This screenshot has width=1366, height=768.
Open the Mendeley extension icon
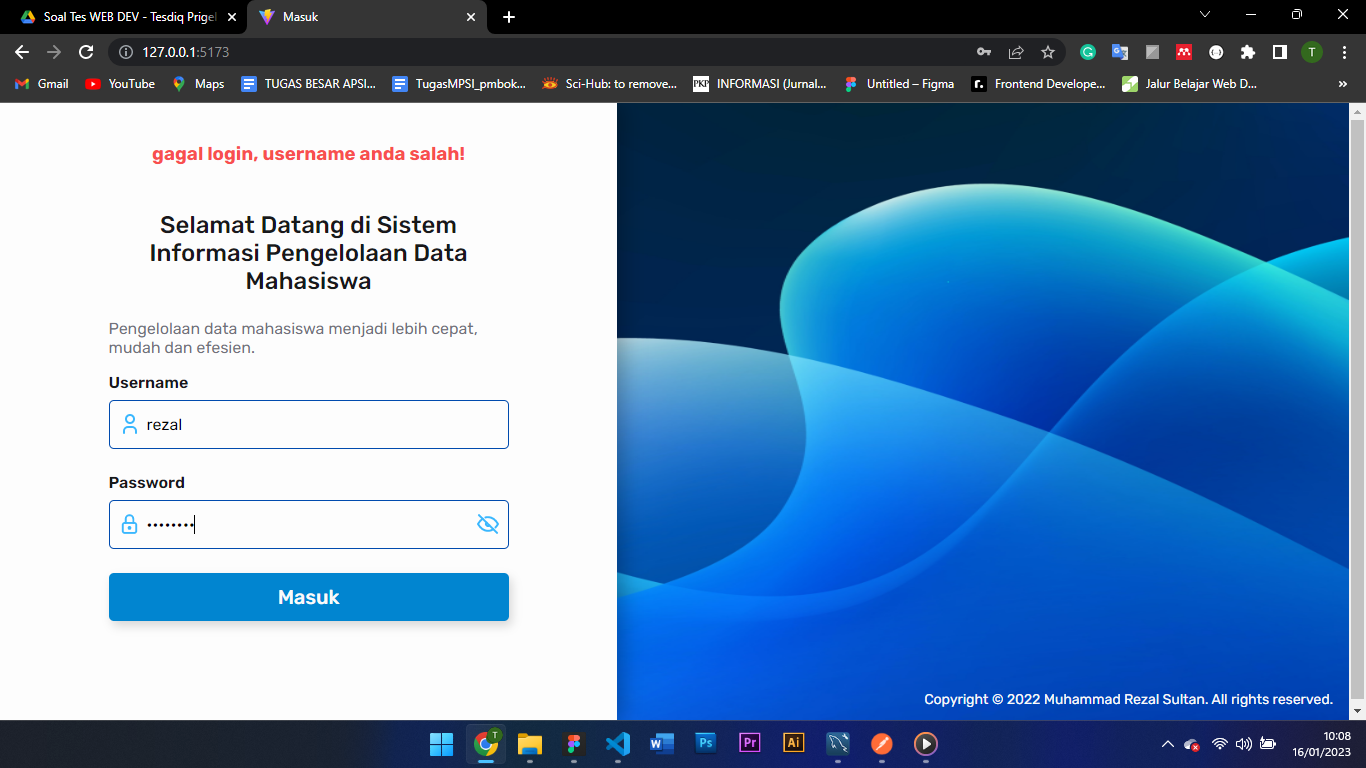[x=1183, y=52]
